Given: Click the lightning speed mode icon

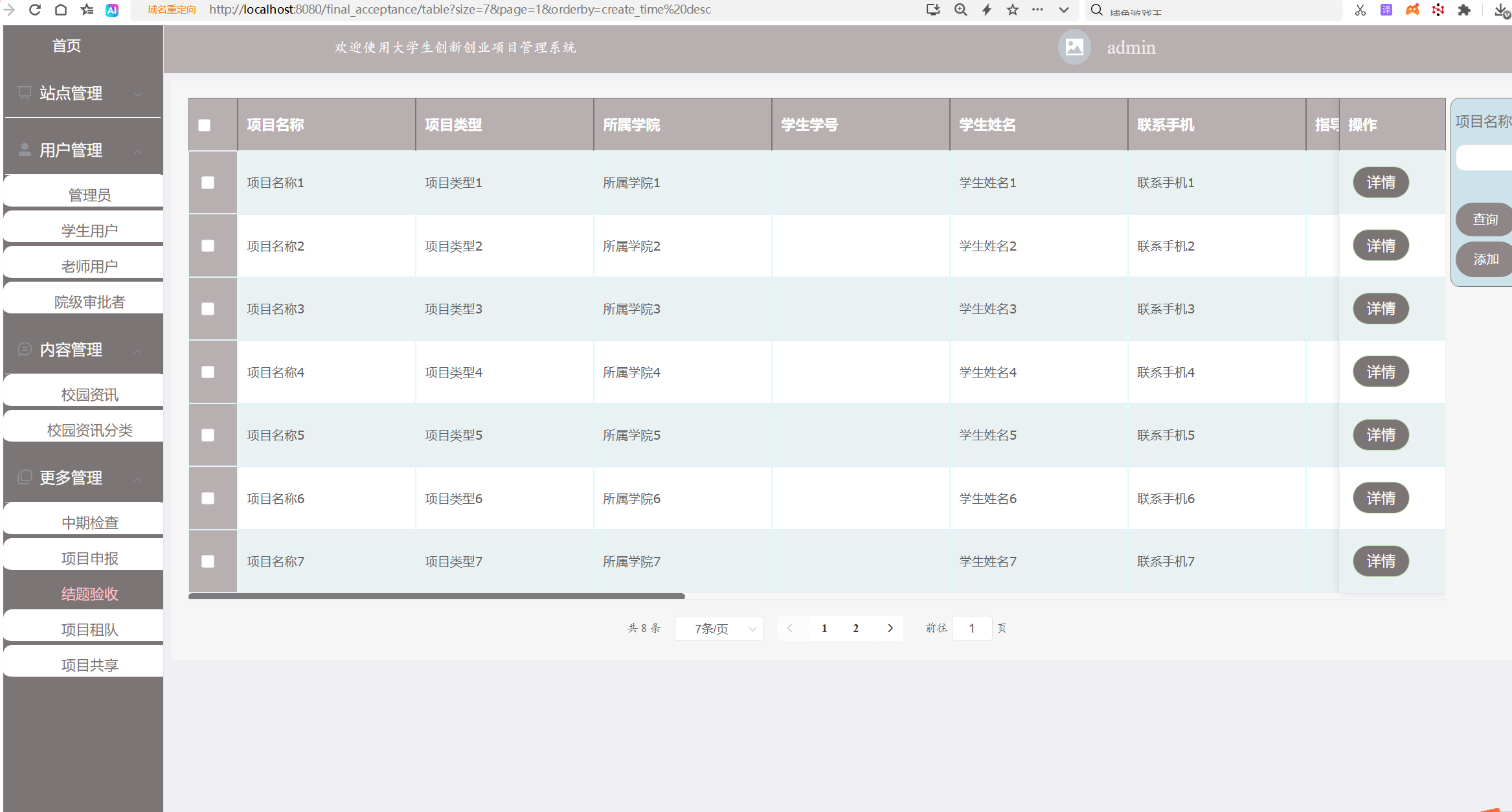Looking at the screenshot, I should click(x=987, y=10).
